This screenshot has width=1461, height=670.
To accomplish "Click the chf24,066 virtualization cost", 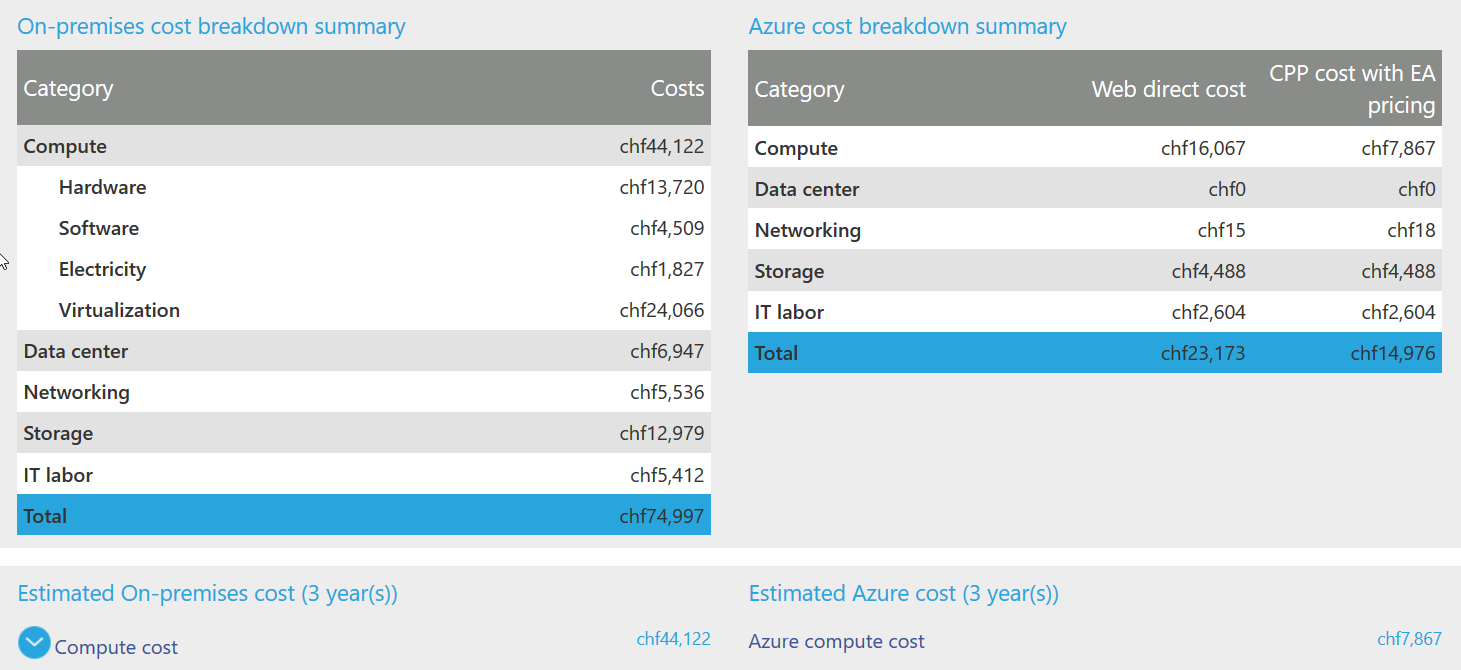I will (x=662, y=310).
